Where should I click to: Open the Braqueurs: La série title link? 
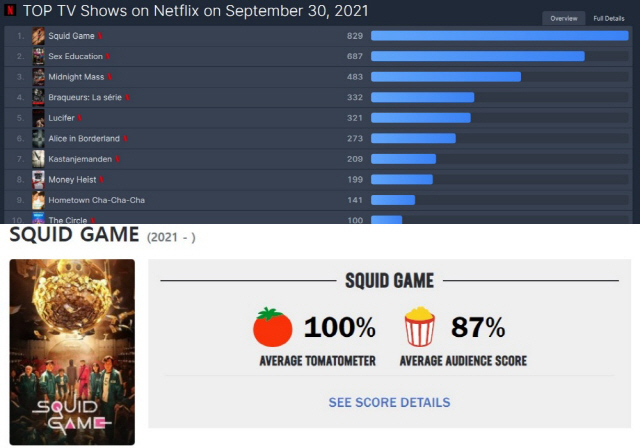85,97
